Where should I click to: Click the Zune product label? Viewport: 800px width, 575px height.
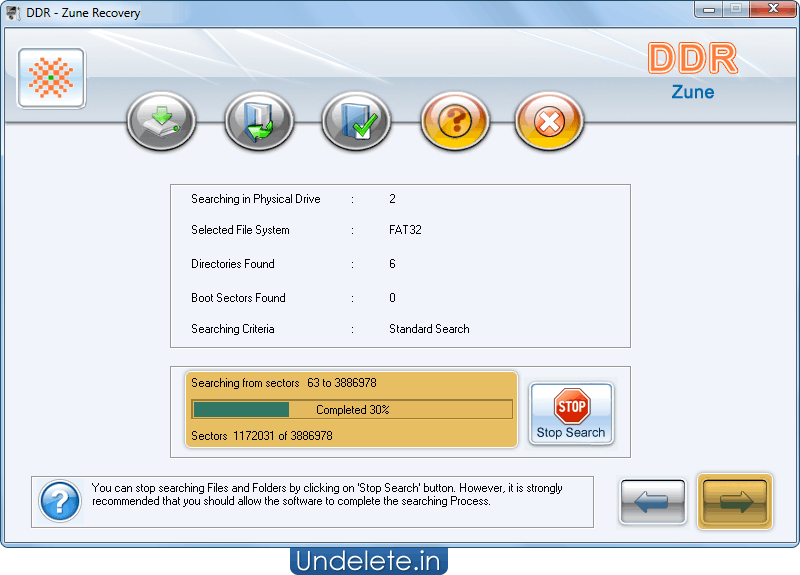[692, 92]
